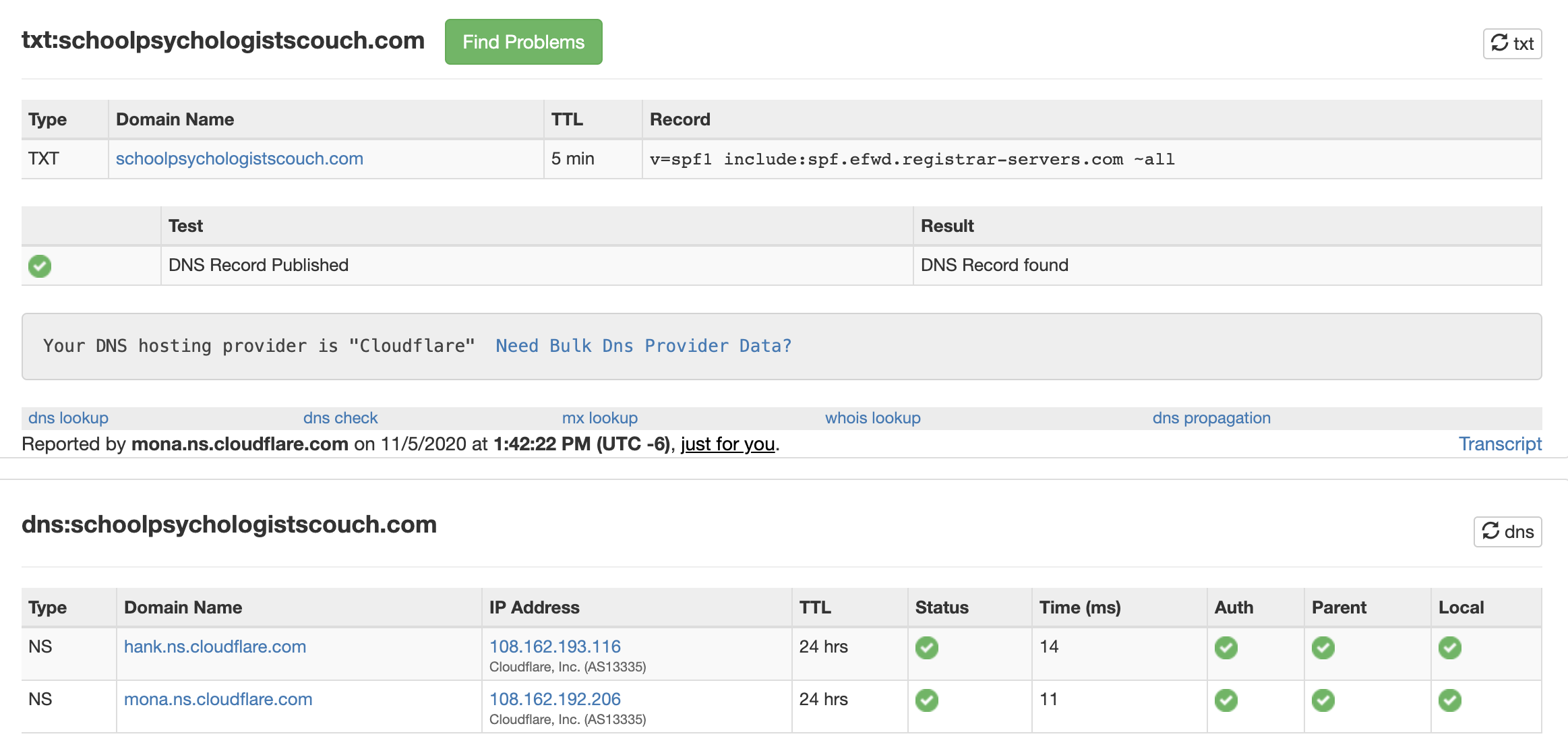Click the Status column header
1568x751 pixels.
coord(969,607)
